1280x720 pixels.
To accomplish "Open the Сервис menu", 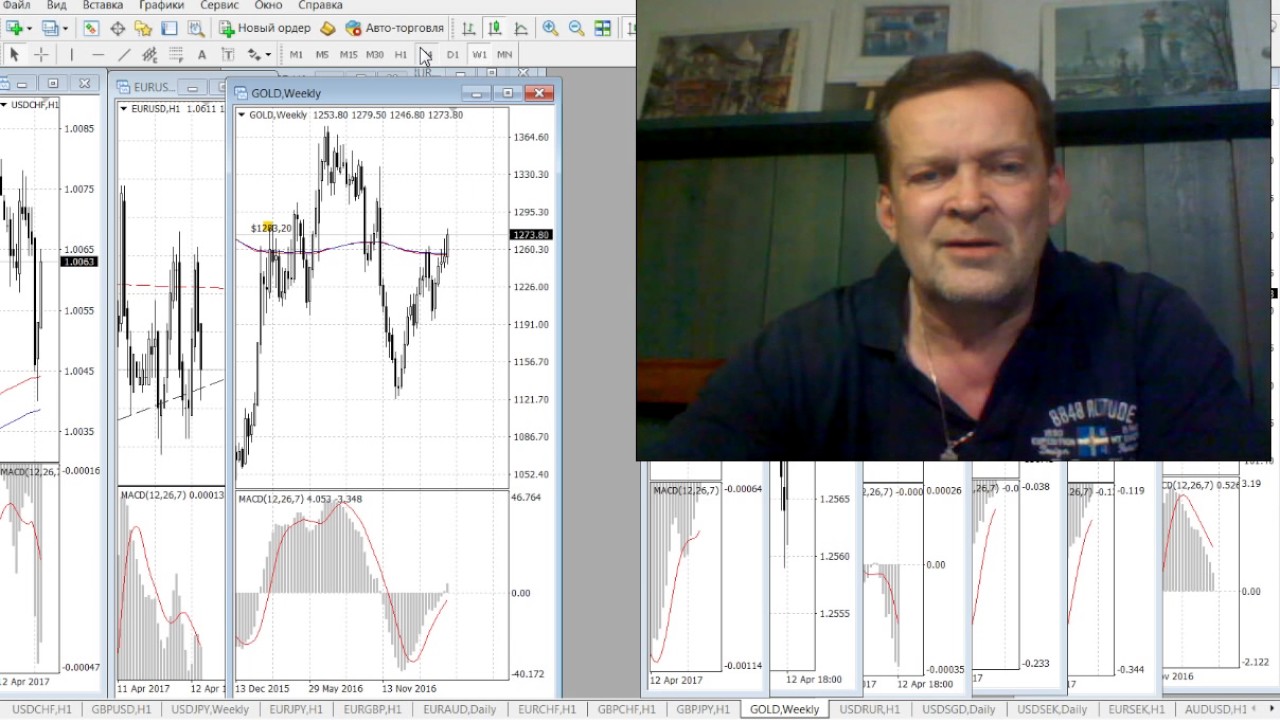I will click(219, 5).
